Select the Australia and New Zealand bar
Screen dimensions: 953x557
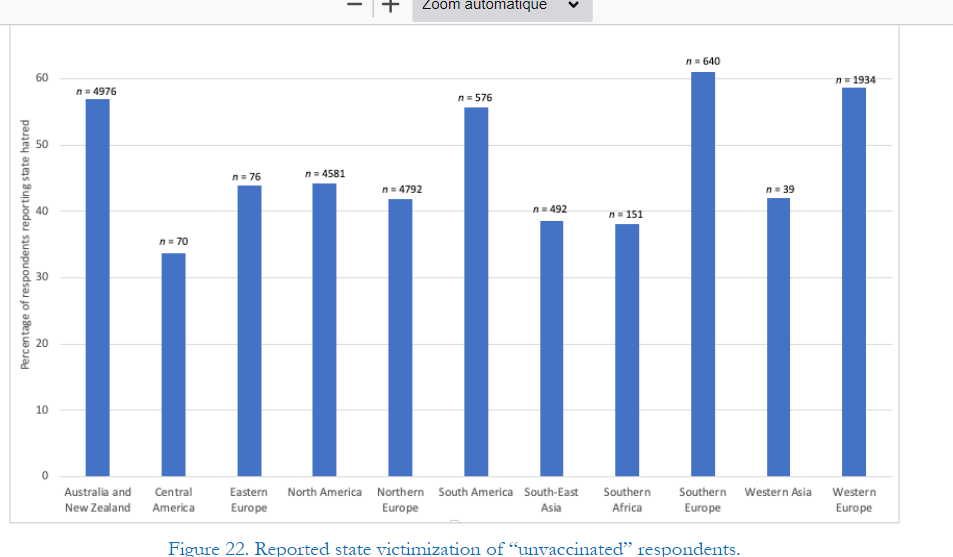pos(97,288)
